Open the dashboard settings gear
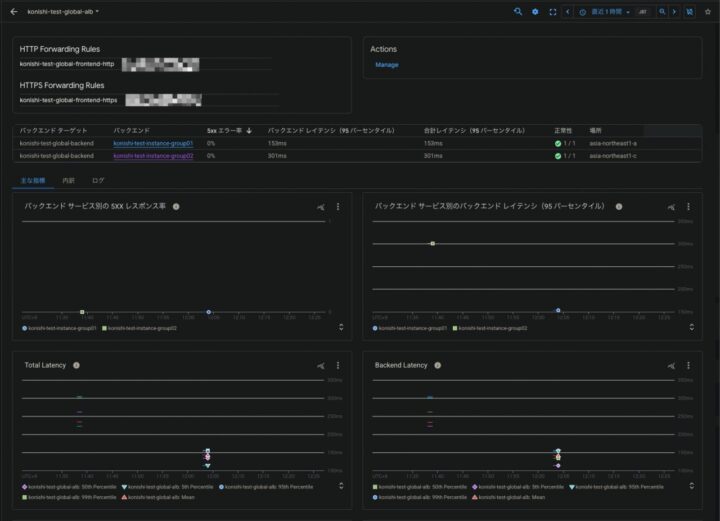Viewport: 720px width, 521px height. coord(535,11)
